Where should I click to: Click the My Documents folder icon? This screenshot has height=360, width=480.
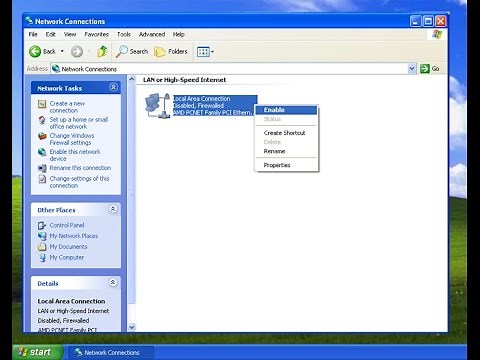pyautogui.click(x=42, y=247)
